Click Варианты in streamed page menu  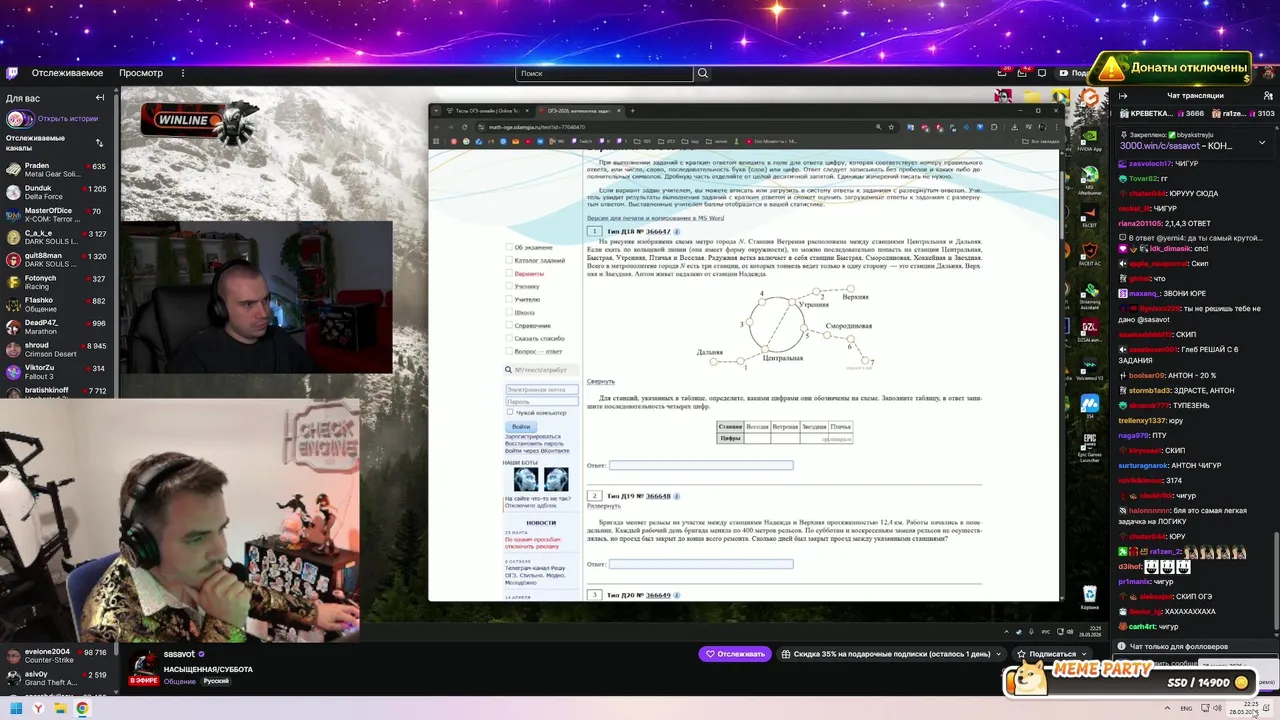point(529,273)
